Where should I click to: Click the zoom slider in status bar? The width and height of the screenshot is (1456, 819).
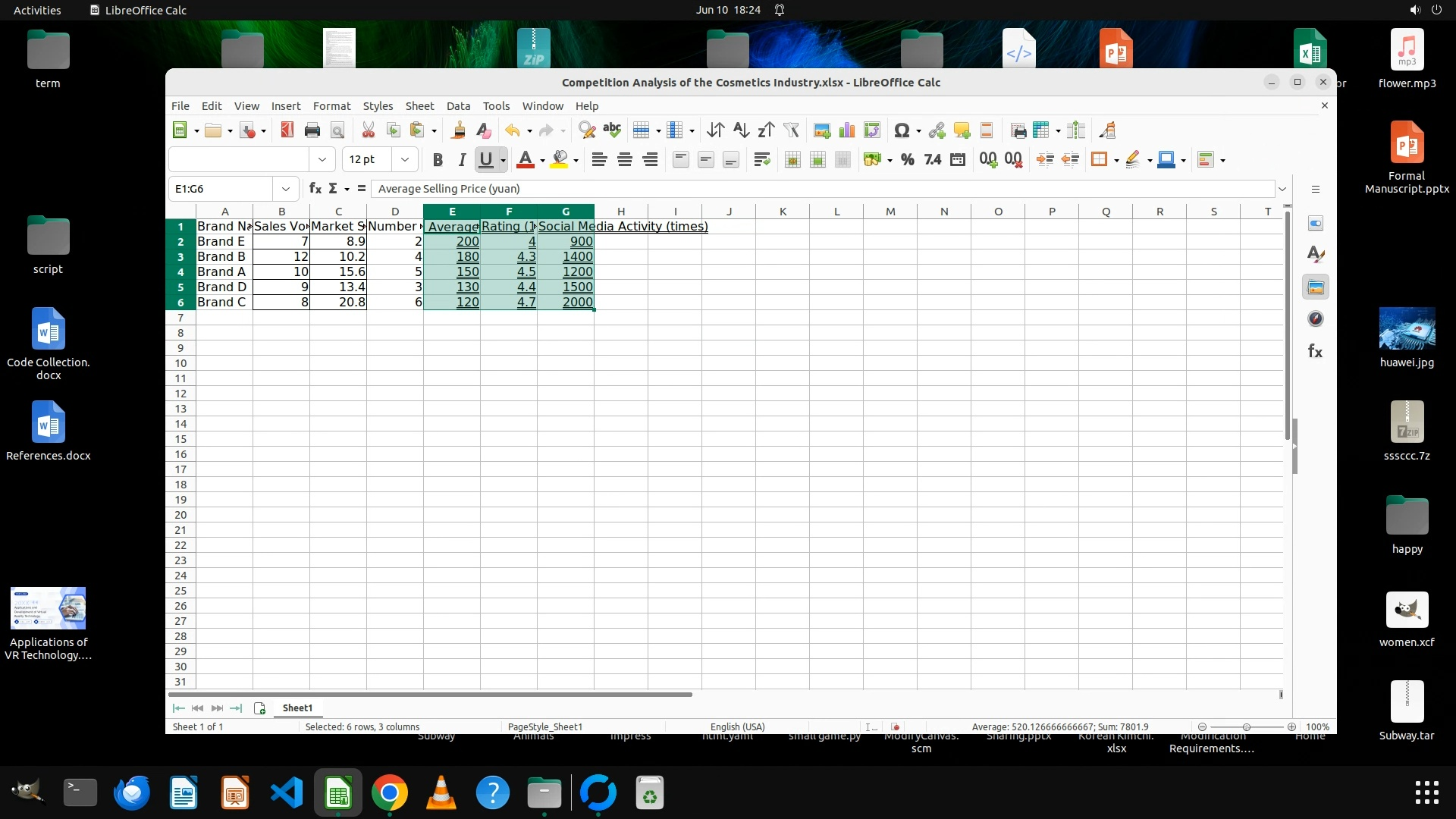(1246, 726)
